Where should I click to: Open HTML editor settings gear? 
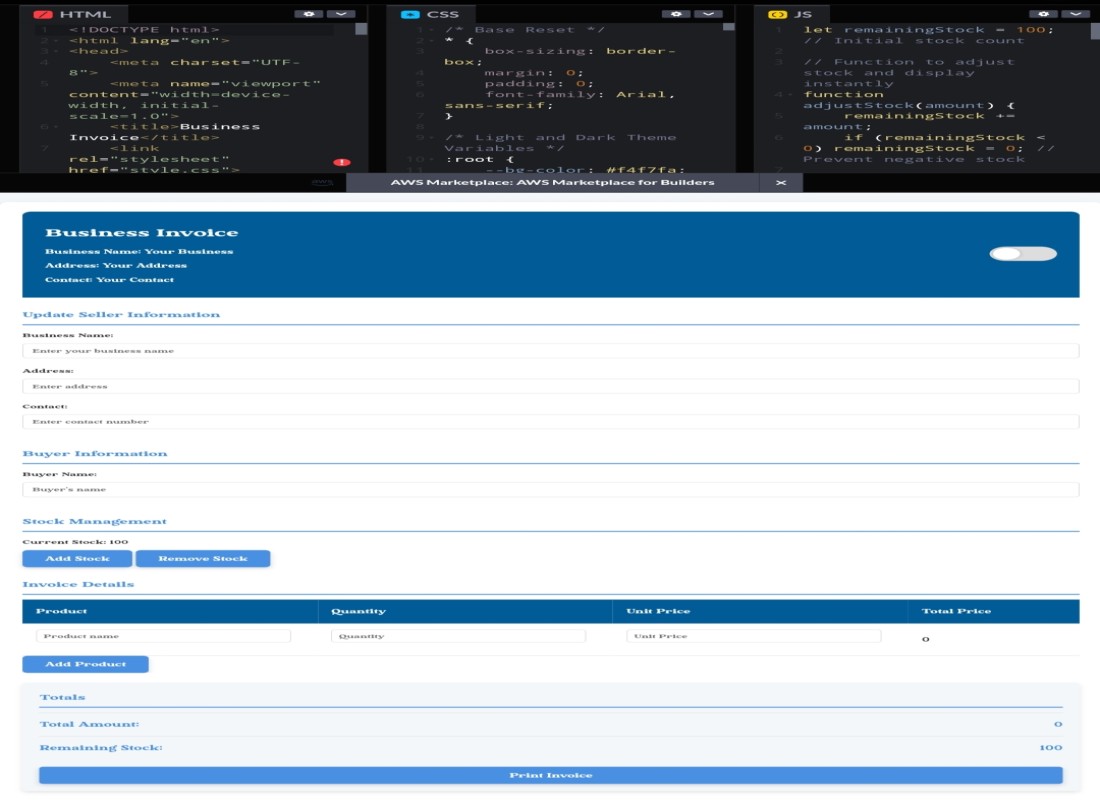tap(309, 13)
